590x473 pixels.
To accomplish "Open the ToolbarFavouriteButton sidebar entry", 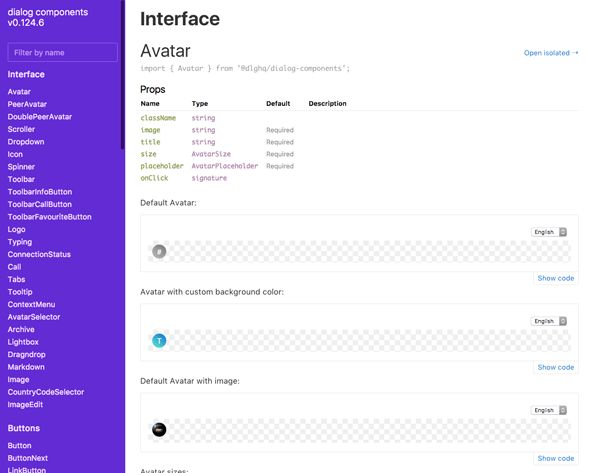I will click(x=50, y=217).
